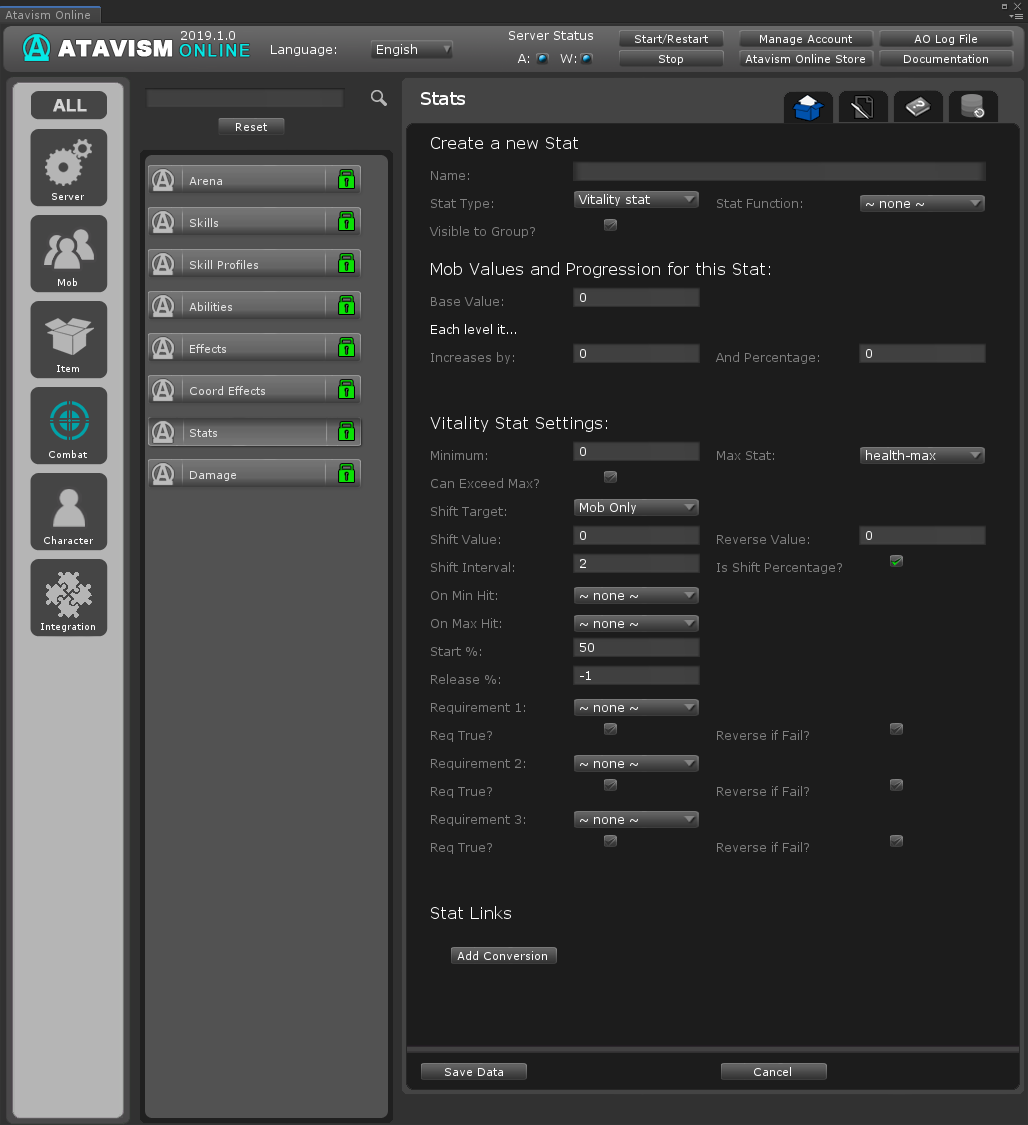Open the help book tab icon
The height and width of the screenshot is (1125, 1028).
[917, 106]
